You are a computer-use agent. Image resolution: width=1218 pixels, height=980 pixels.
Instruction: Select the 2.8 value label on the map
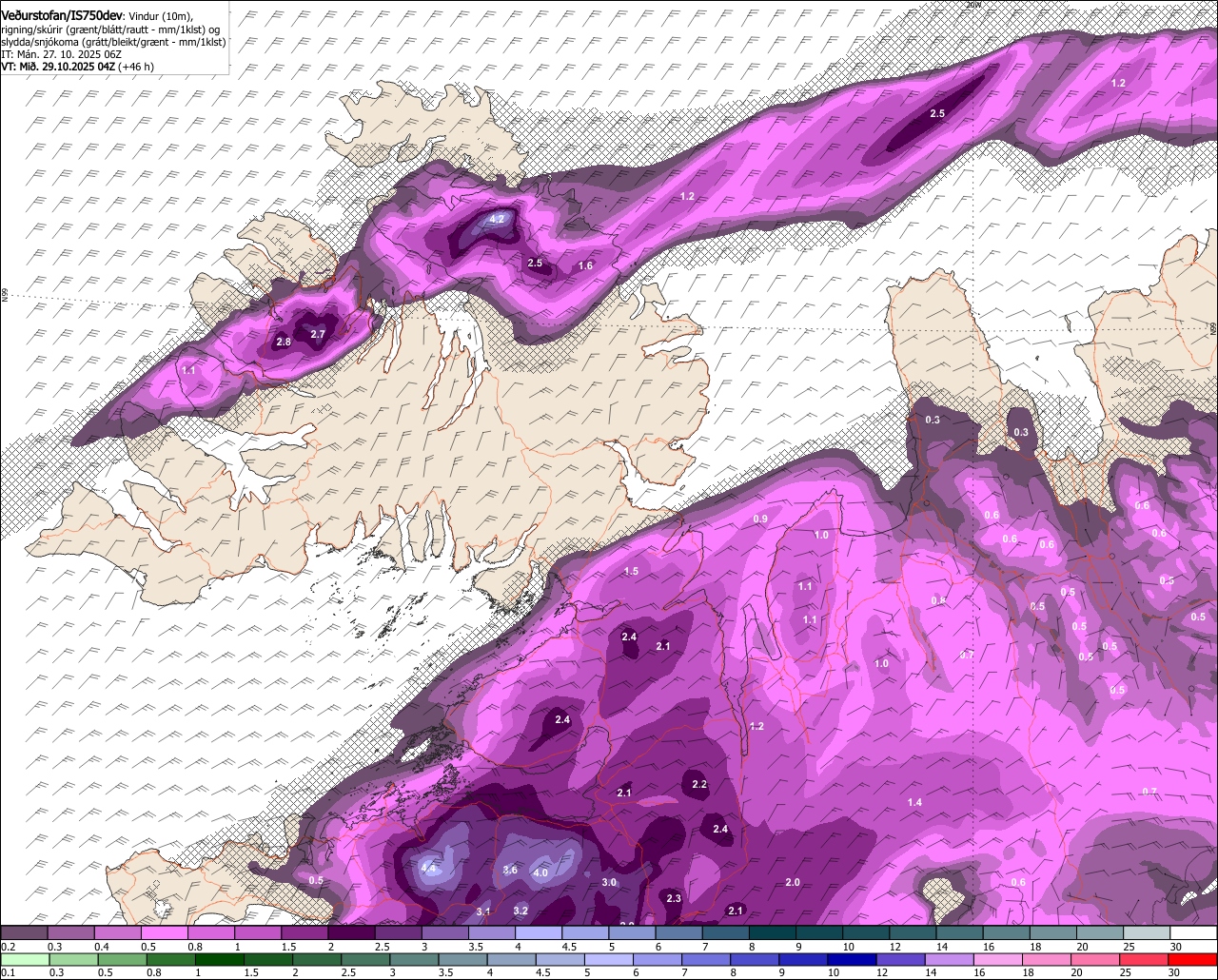[284, 343]
